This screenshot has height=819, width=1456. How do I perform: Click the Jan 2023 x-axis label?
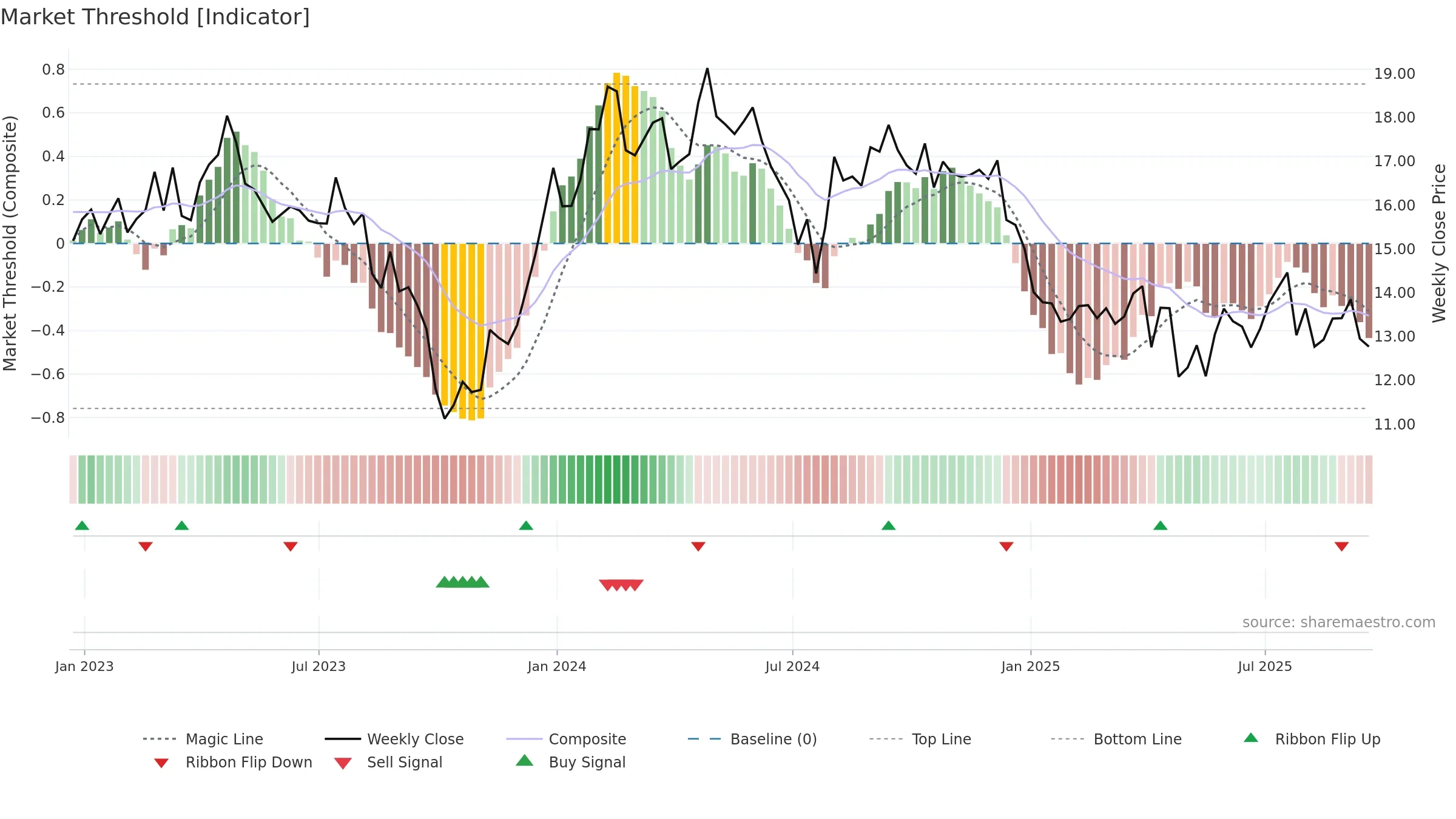[84, 666]
